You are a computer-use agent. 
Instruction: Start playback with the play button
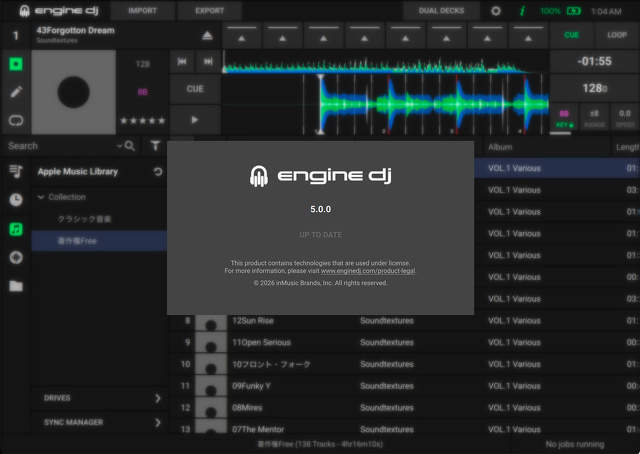point(195,120)
